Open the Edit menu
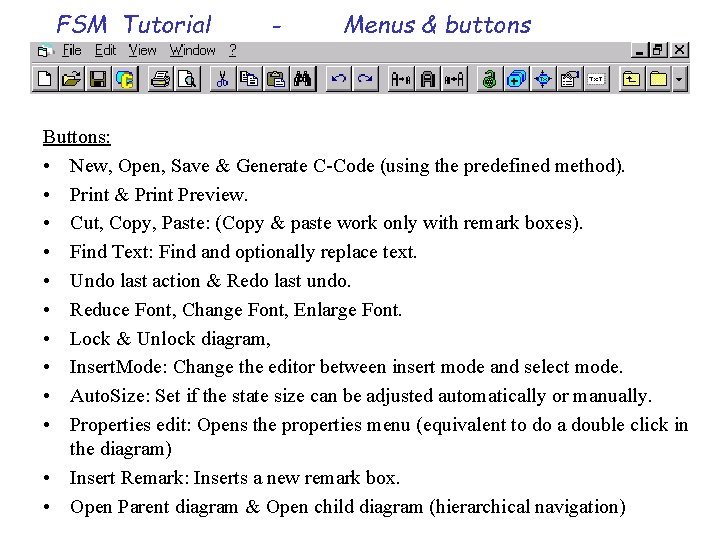The width and height of the screenshot is (720, 540). [105, 50]
